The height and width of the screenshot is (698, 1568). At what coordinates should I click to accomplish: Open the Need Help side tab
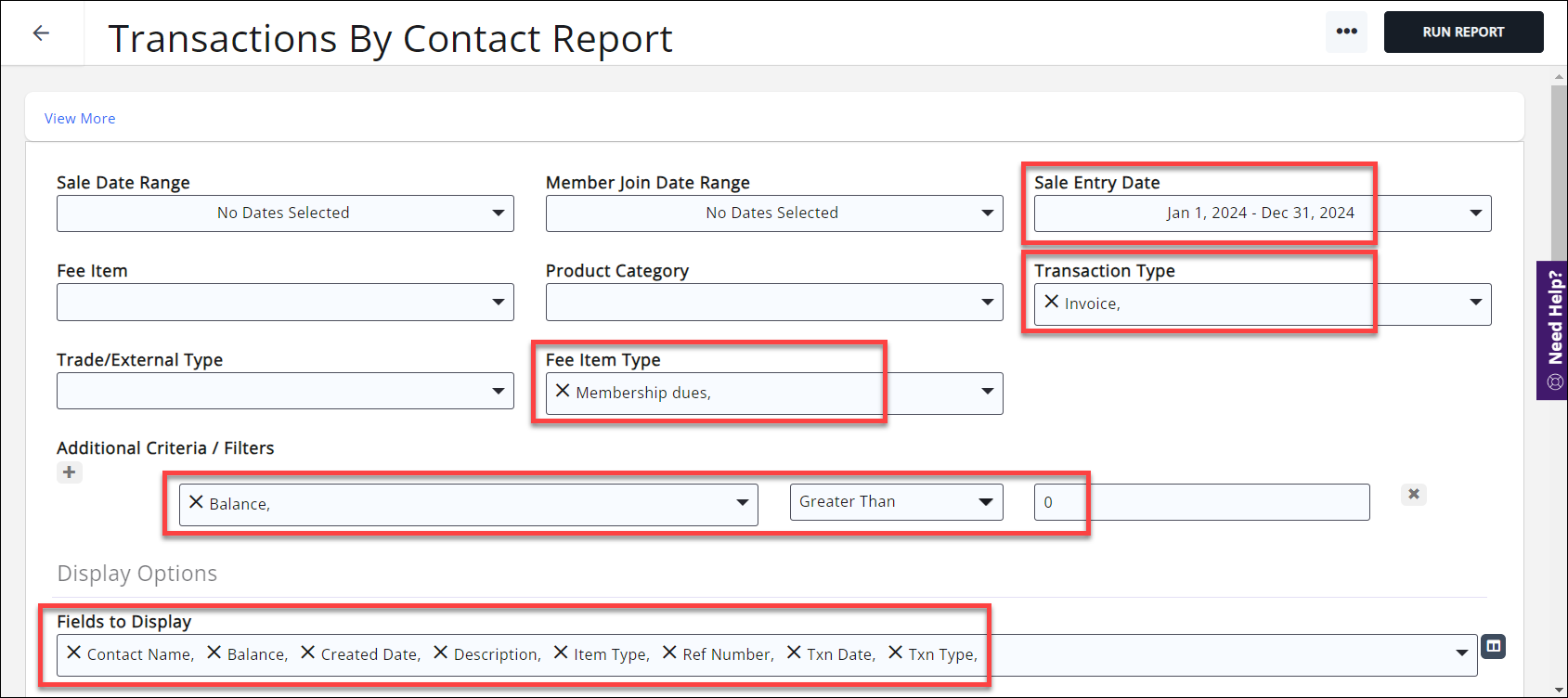(1554, 330)
